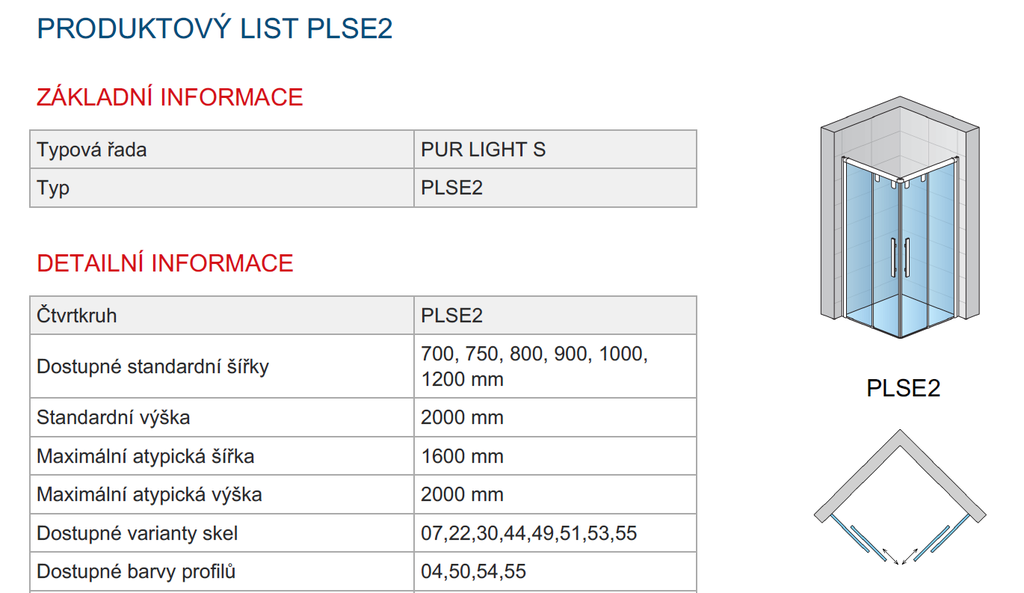Screen dimensions: 1024x593
Task: Click the PLSE2 caption under the illustration
Action: coord(903,389)
